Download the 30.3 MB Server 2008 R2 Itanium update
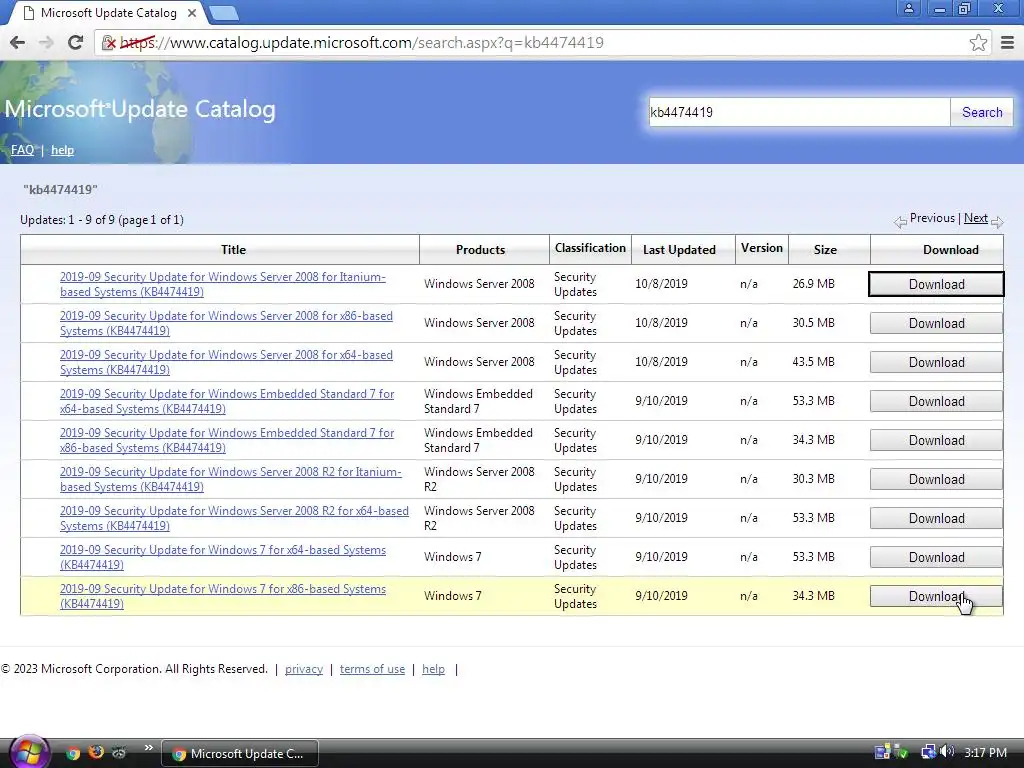 [936, 479]
